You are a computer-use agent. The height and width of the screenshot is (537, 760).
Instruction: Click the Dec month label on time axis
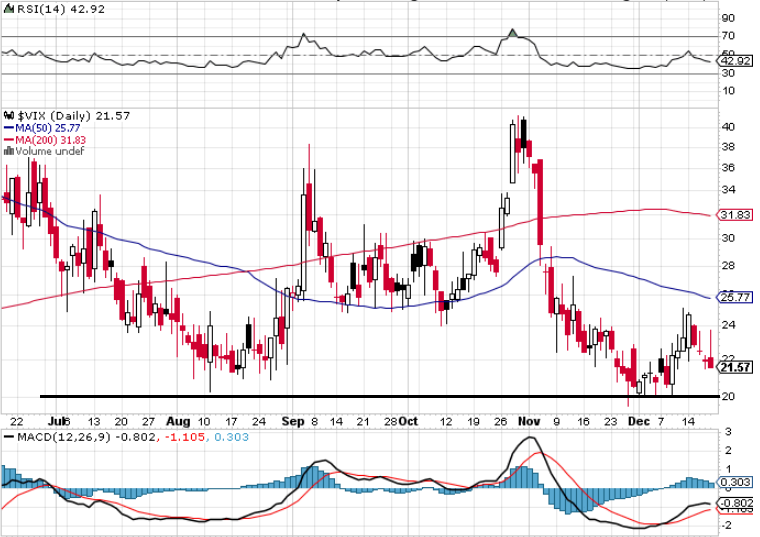pyautogui.click(x=639, y=421)
